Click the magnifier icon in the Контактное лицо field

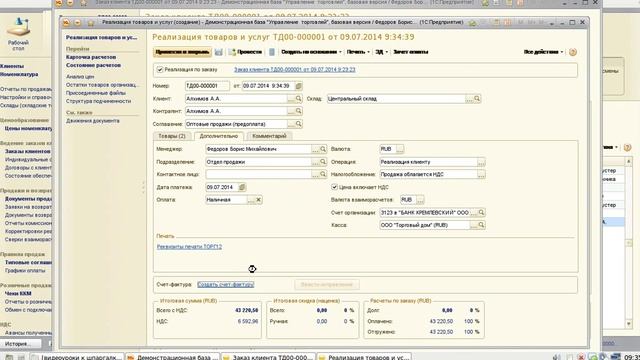323,174
